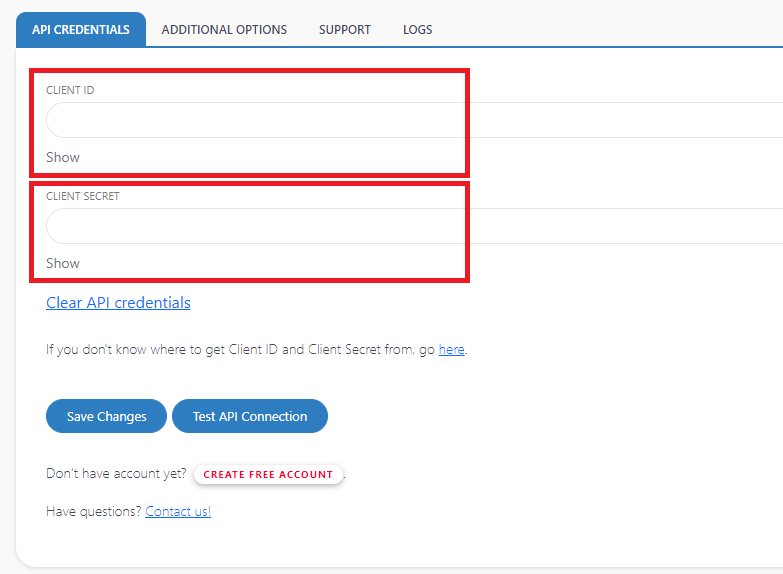Click the CLIENT SECRET field label
783x574 pixels.
coord(82,196)
